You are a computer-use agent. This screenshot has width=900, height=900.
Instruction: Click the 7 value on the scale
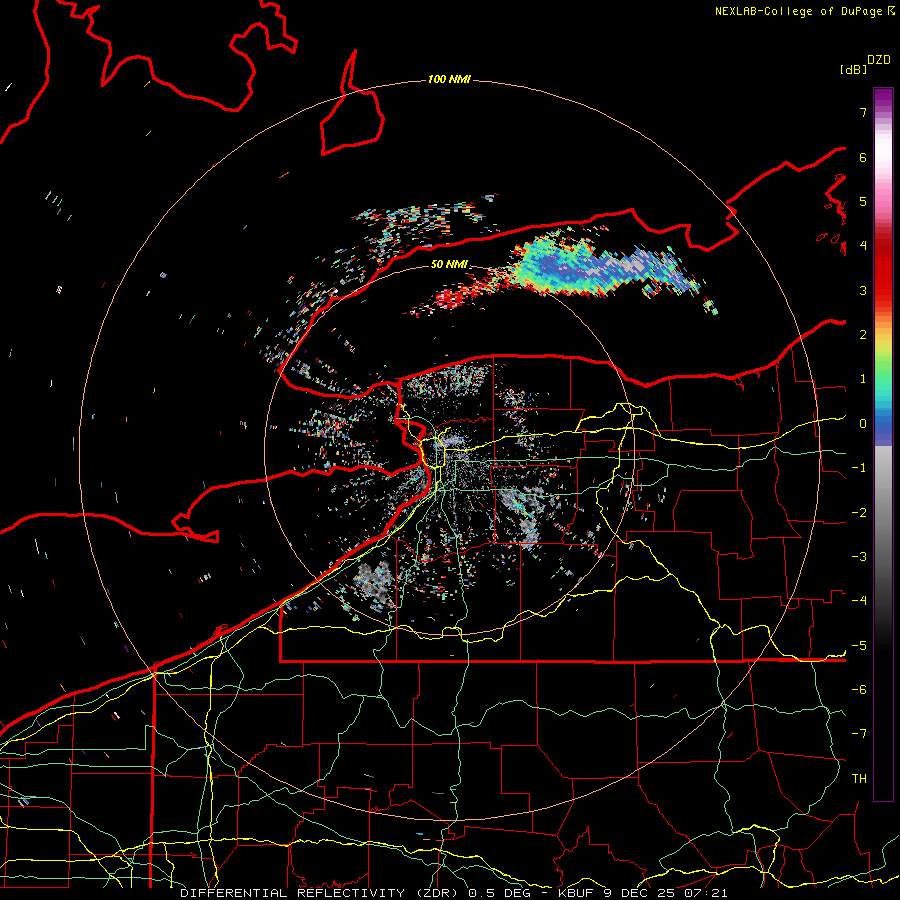(863, 112)
